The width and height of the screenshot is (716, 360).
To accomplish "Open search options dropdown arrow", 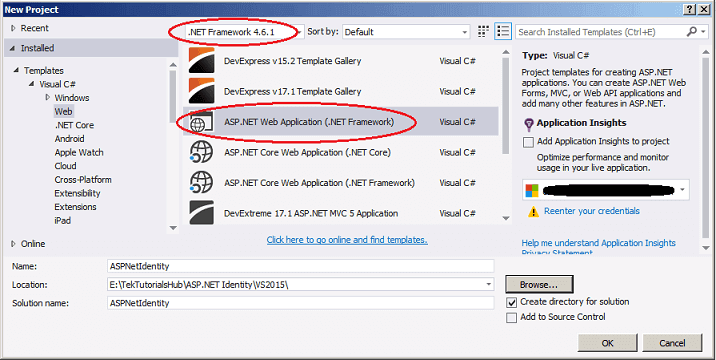I will [704, 32].
